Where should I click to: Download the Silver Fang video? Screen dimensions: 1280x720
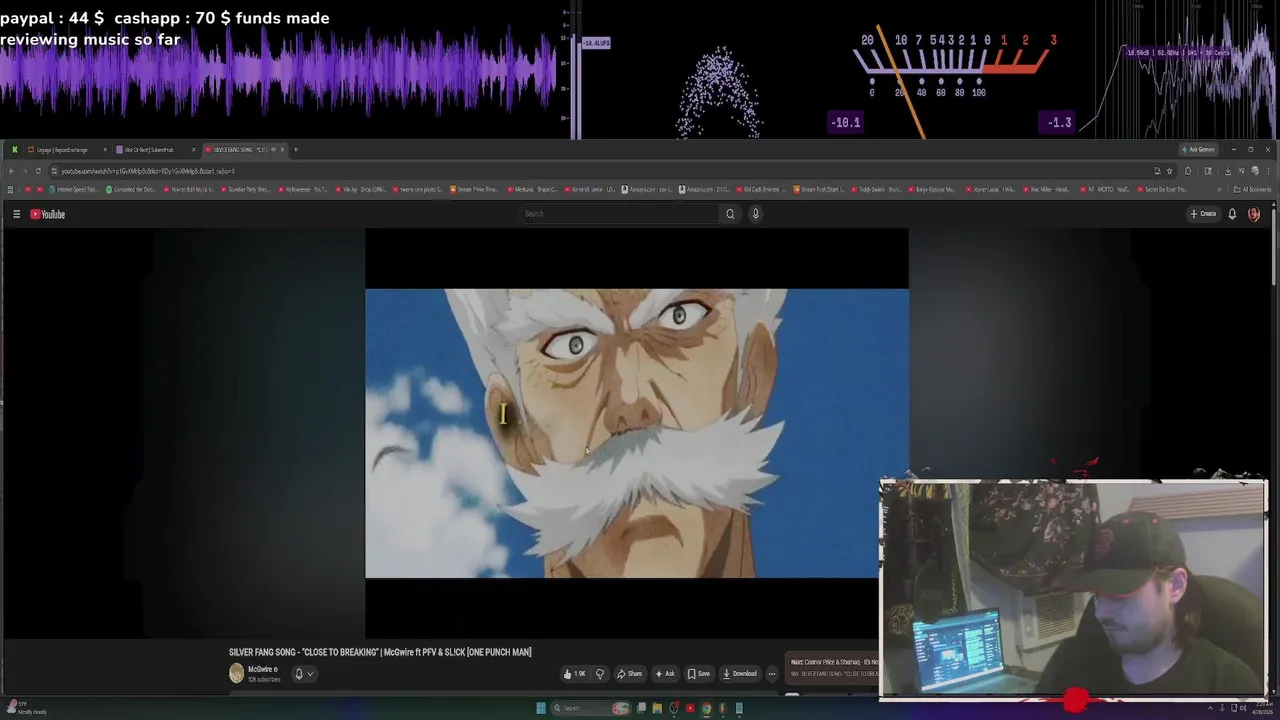click(x=740, y=674)
